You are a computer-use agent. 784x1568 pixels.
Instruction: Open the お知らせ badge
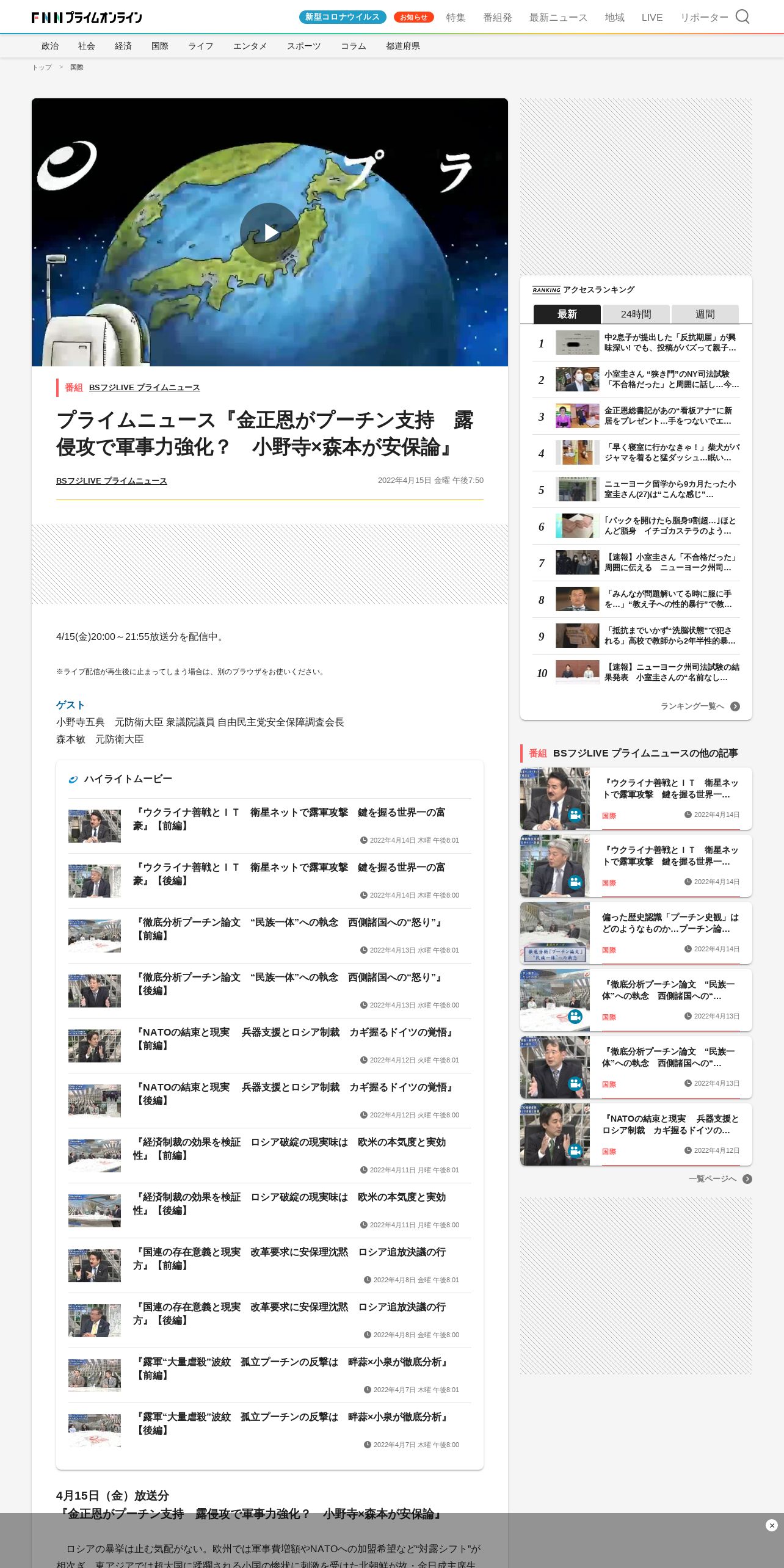click(x=414, y=17)
